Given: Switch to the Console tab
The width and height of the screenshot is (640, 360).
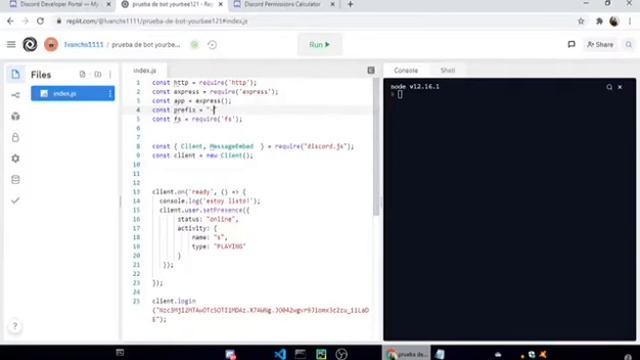Looking at the screenshot, I should tap(406, 70).
